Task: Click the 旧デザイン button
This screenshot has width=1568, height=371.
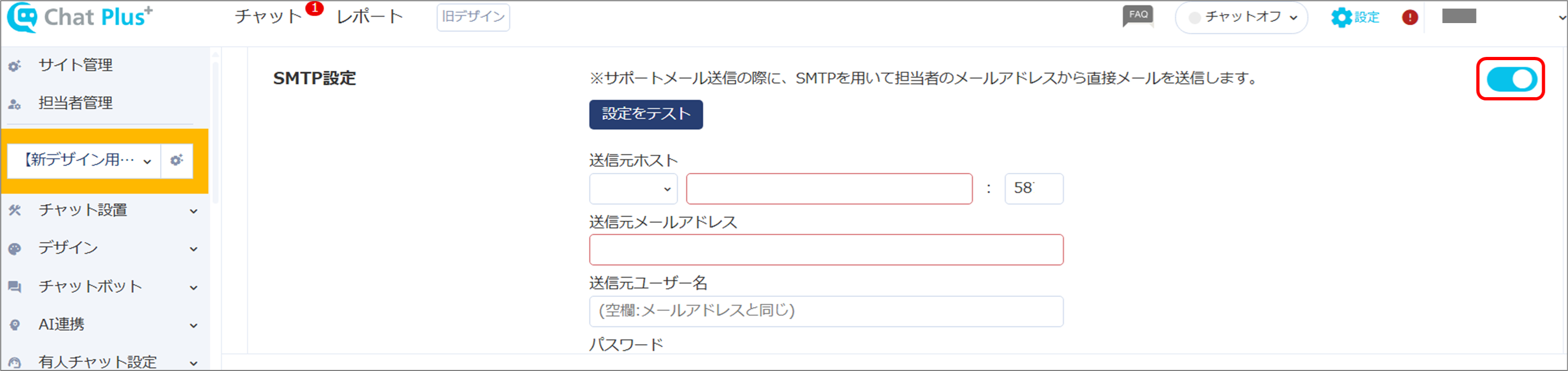Action: (473, 17)
